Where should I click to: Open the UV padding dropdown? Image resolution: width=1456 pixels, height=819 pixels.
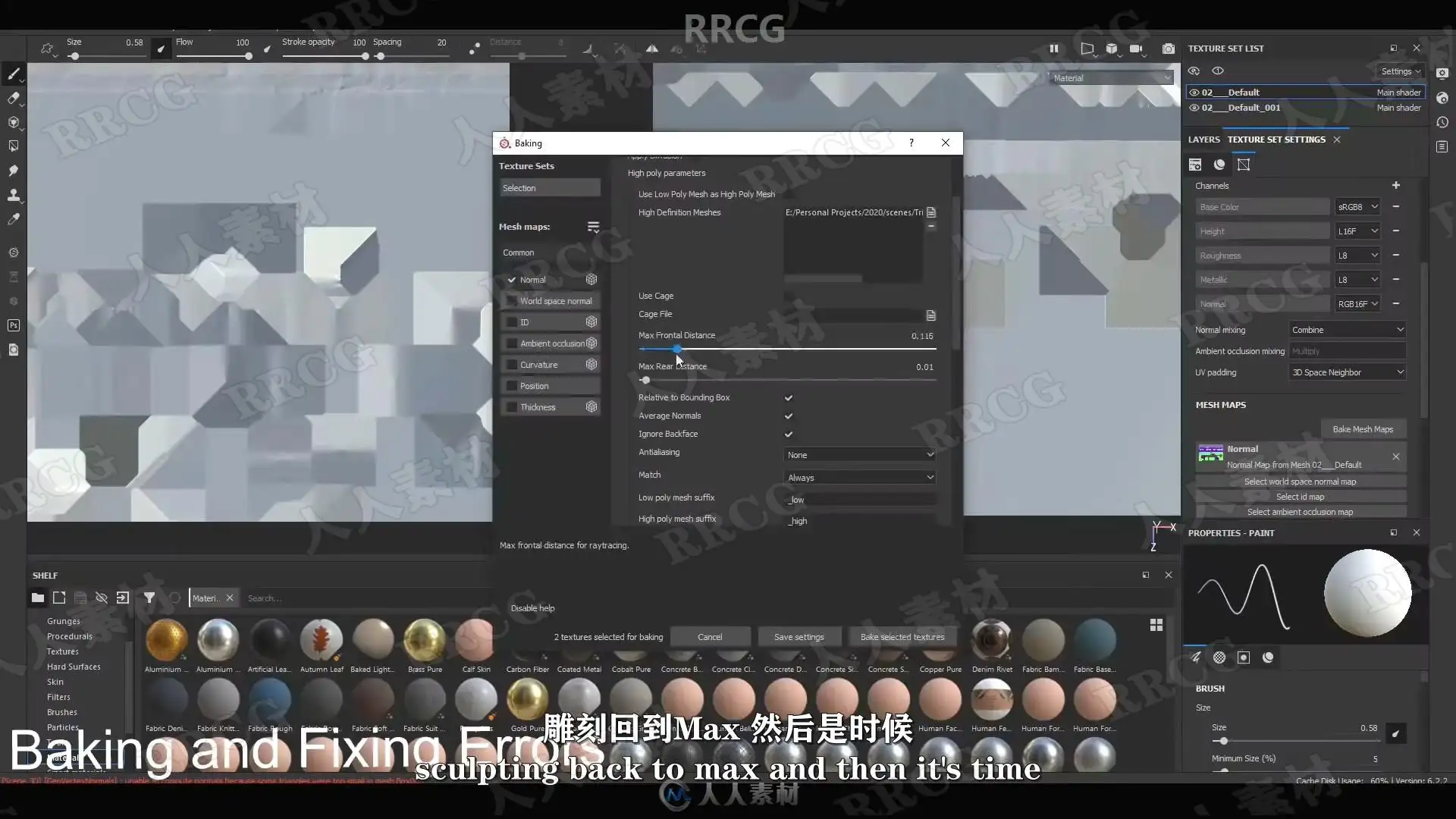pos(1348,372)
